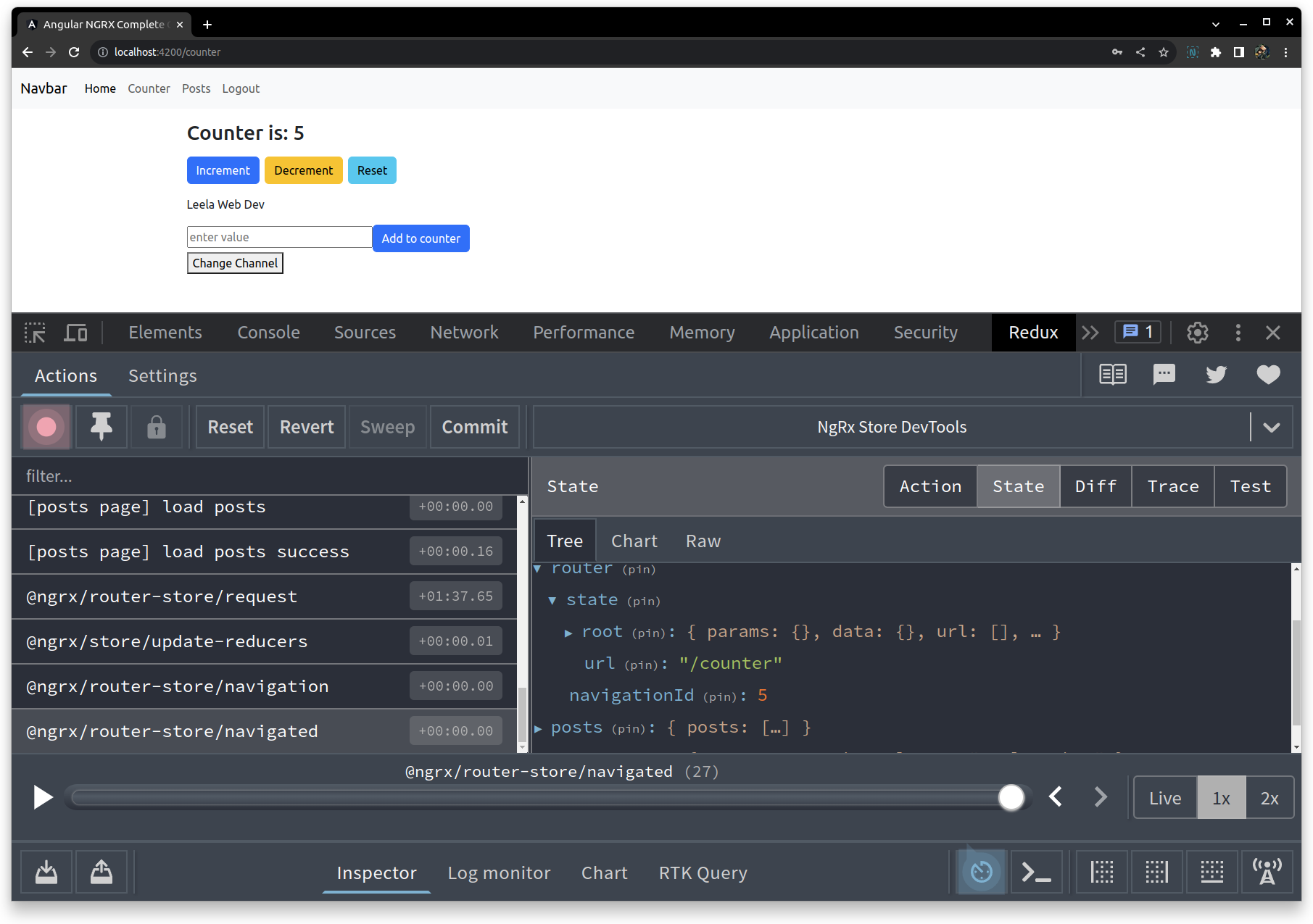Expand the posts state tree node
1313x924 pixels.
(x=538, y=728)
